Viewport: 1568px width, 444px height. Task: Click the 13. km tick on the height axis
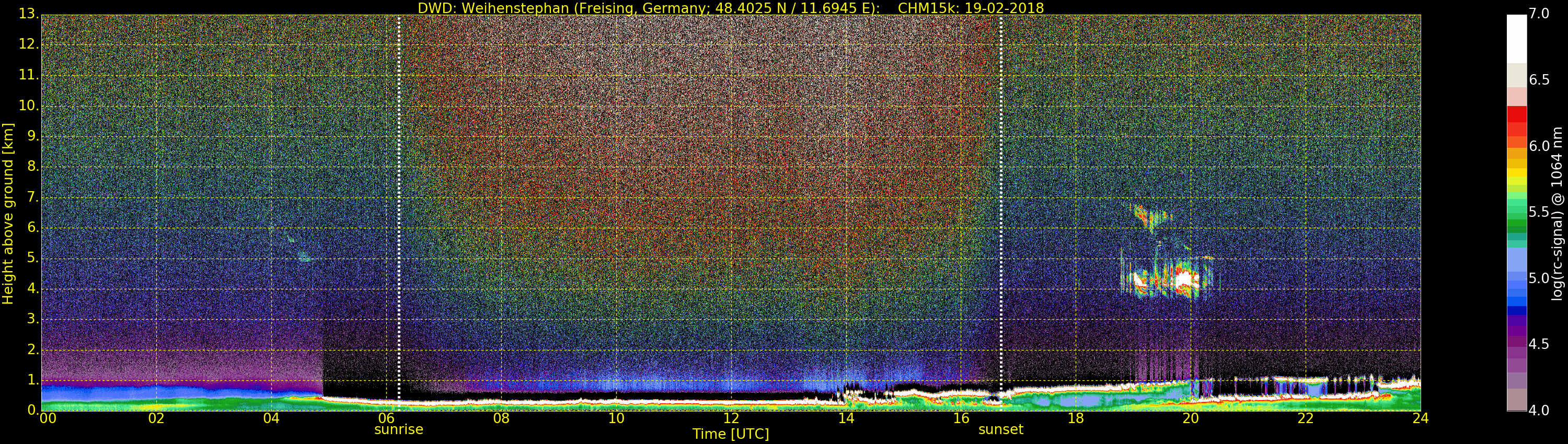29,14
